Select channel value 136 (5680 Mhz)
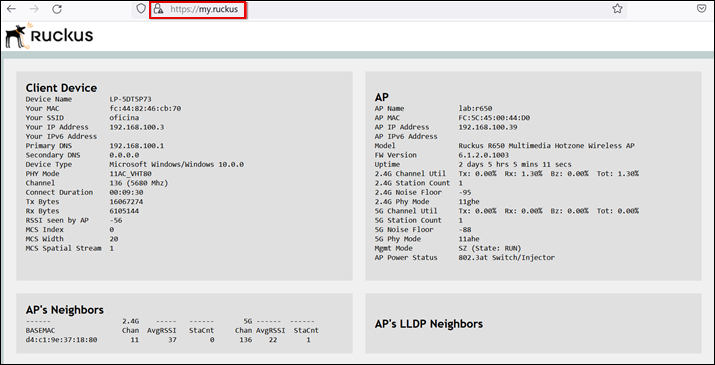The height and width of the screenshot is (365, 715). (x=139, y=183)
